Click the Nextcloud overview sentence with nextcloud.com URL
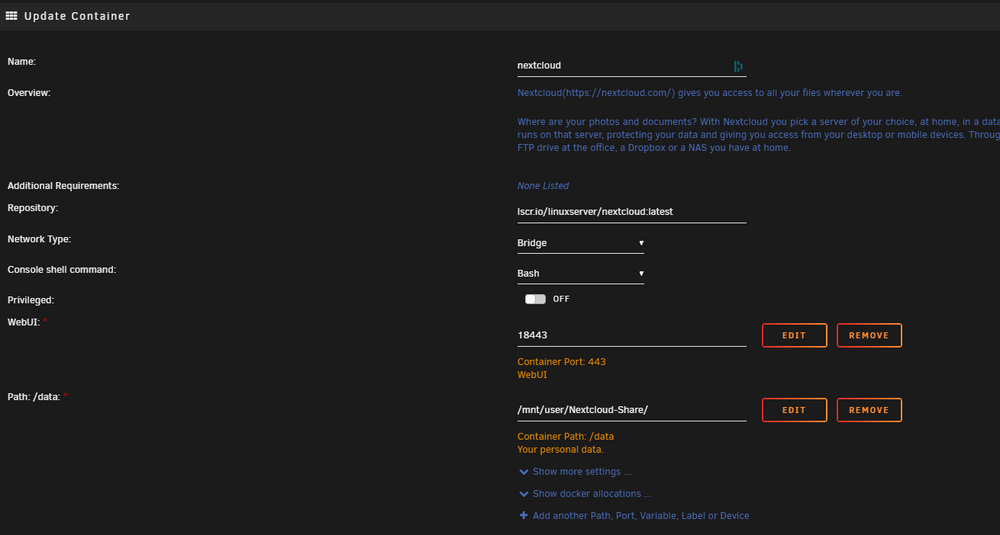This screenshot has width=1000, height=535. click(x=710, y=93)
